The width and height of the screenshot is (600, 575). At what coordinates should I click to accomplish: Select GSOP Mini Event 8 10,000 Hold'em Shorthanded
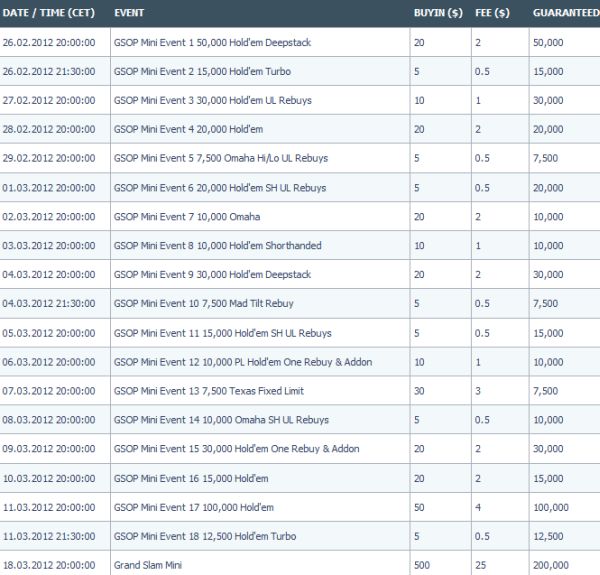click(217, 246)
